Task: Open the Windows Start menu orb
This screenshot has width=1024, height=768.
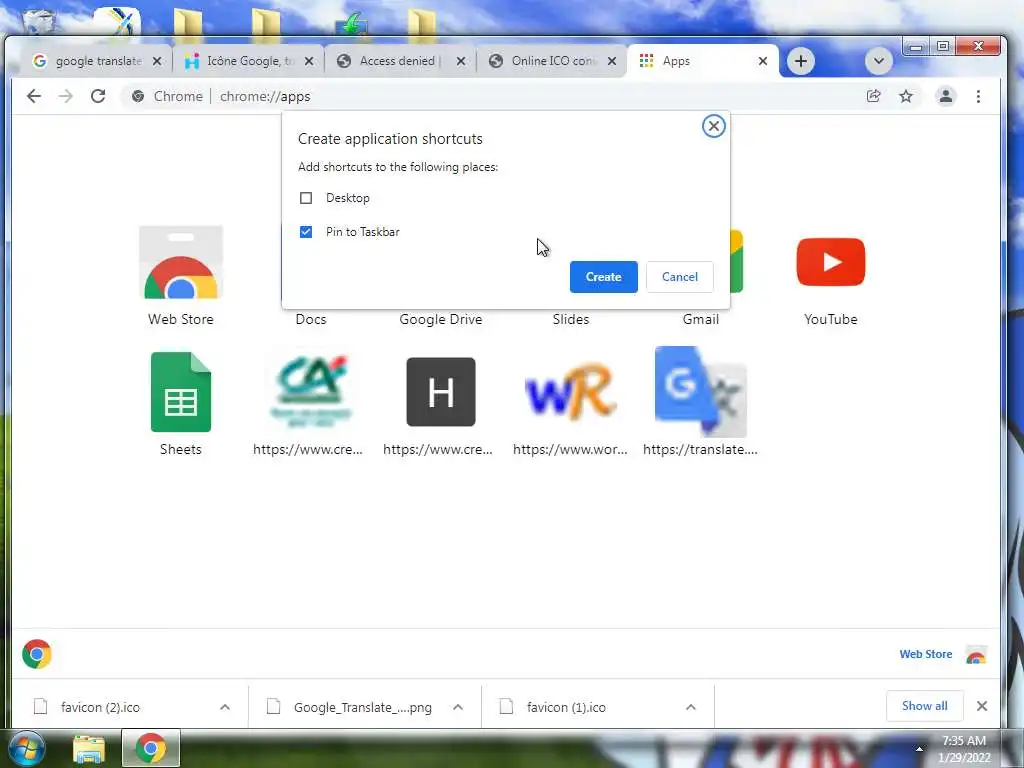Action: [x=26, y=748]
